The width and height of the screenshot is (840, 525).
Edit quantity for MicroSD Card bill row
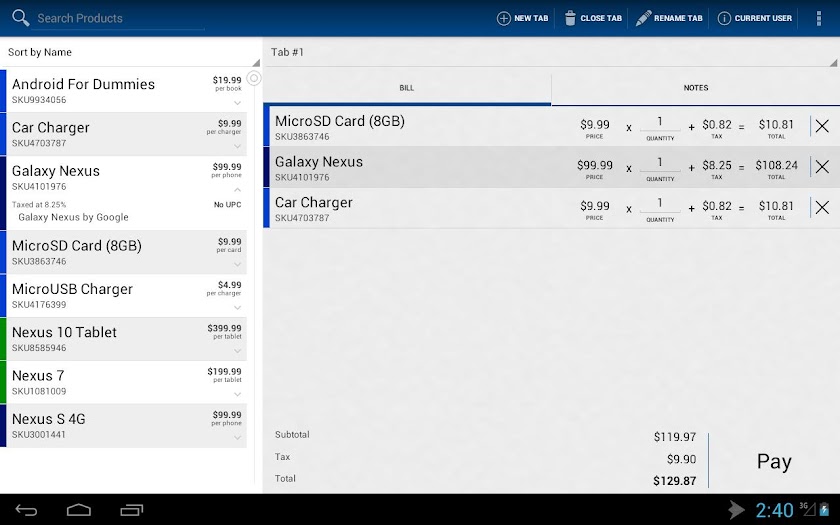click(660, 123)
